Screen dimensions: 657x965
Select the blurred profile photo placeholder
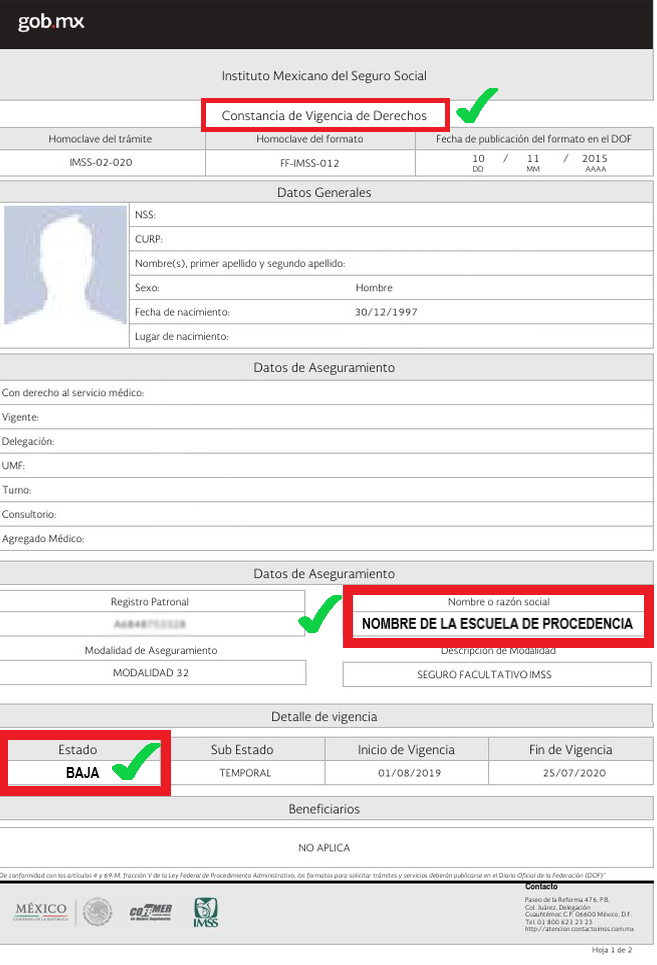(65, 275)
